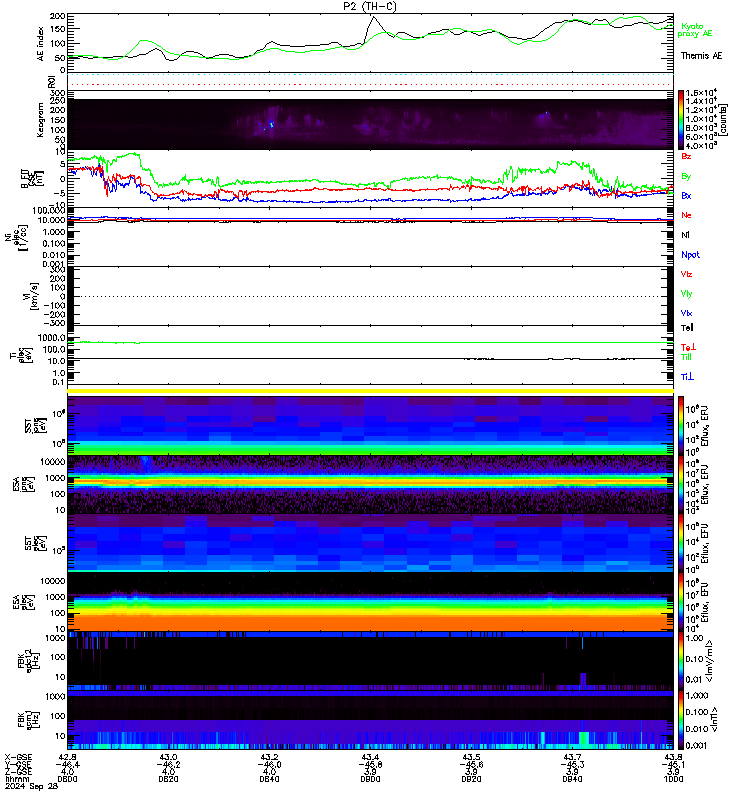Screen dimensions: 750x800
Task: Click the red Viz legend label
Action: tap(686, 274)
